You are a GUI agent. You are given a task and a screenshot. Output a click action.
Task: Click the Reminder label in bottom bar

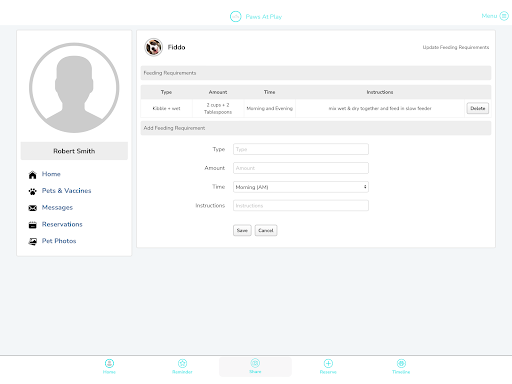pyautogui.click(x=182, y=372)
